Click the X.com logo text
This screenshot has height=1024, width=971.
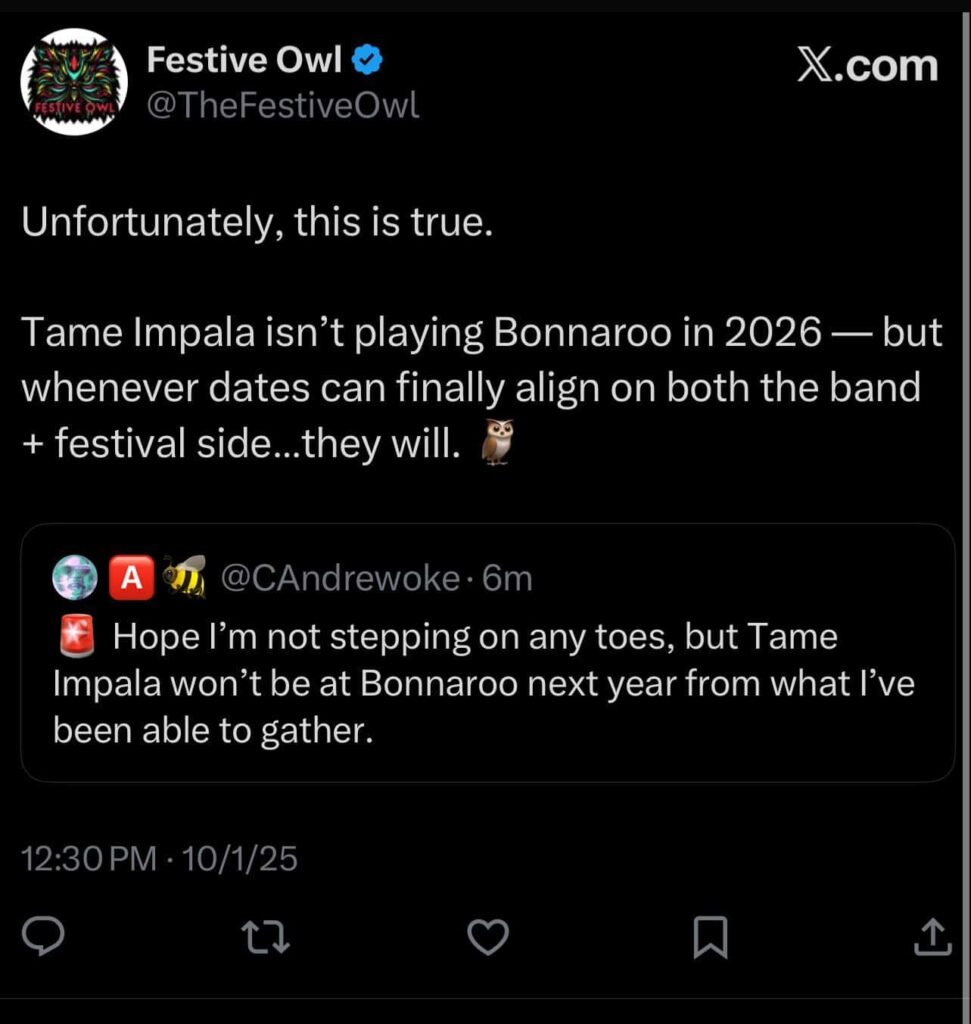[x=867, y=66]
